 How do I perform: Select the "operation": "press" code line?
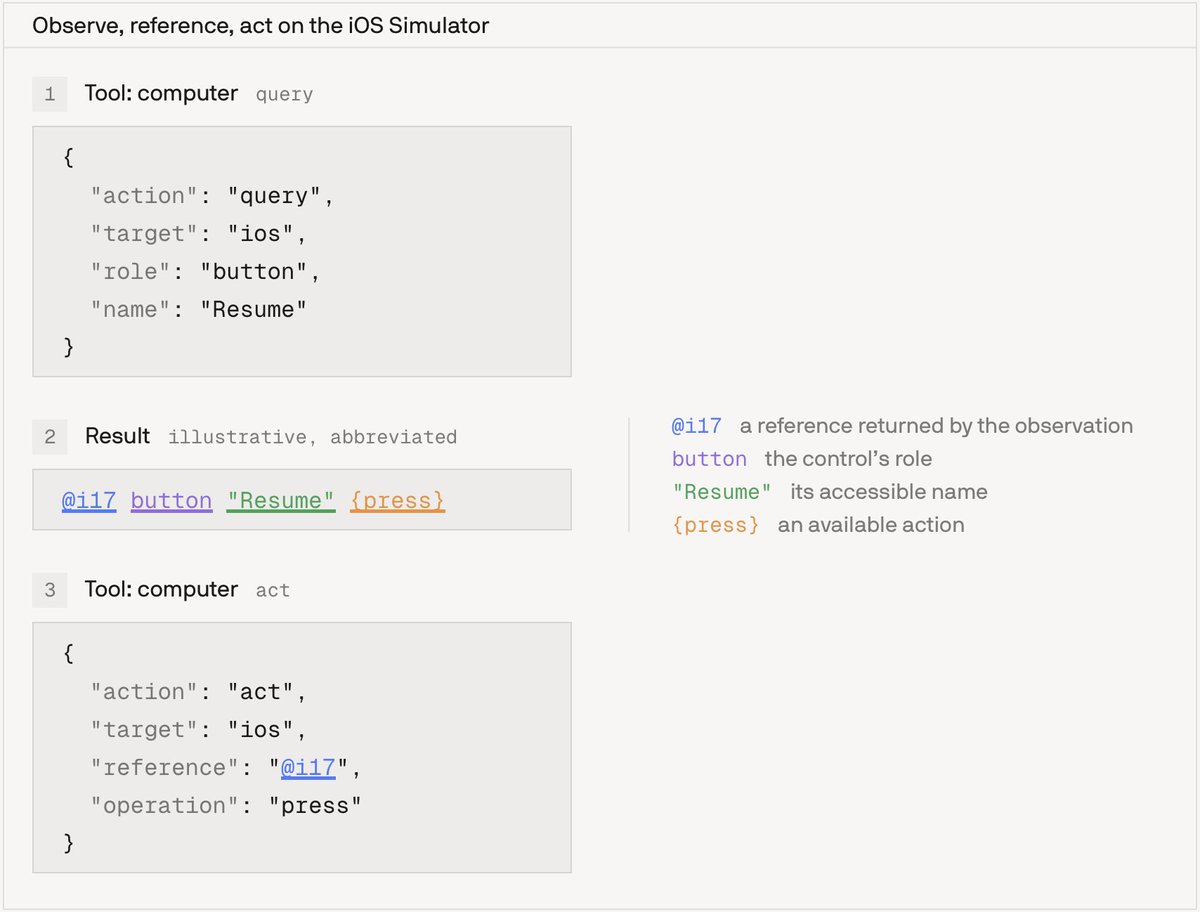(x=225, y=806)
